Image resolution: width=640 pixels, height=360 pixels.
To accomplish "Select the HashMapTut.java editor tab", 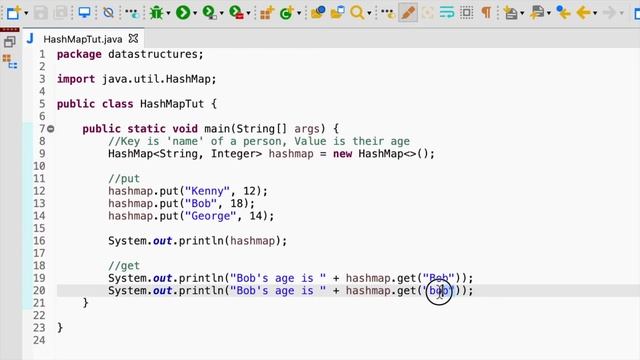I will 83,39.
